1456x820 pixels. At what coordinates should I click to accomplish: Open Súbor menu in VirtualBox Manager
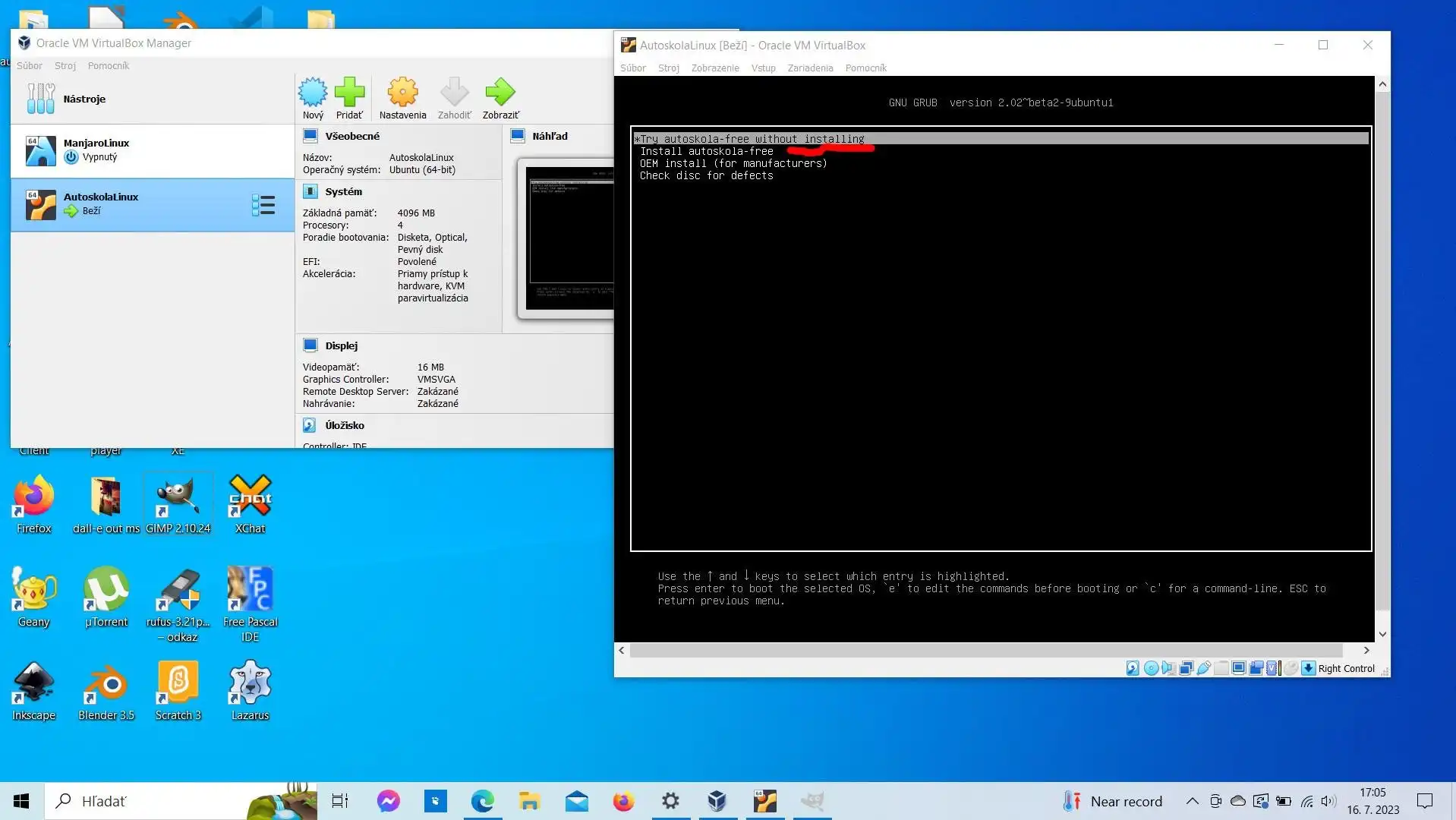pos(30,66)
